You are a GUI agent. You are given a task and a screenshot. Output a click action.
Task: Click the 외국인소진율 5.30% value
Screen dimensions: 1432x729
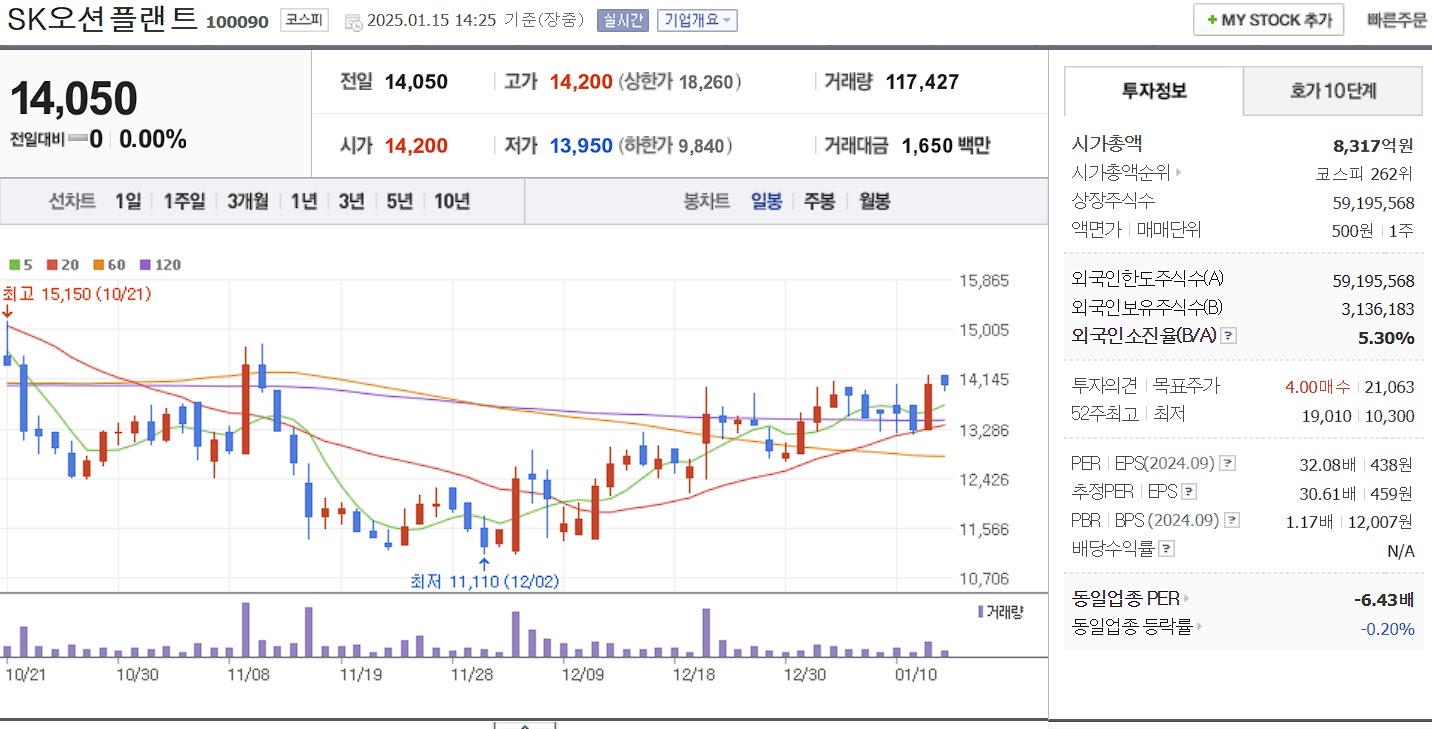(1386, 338)
